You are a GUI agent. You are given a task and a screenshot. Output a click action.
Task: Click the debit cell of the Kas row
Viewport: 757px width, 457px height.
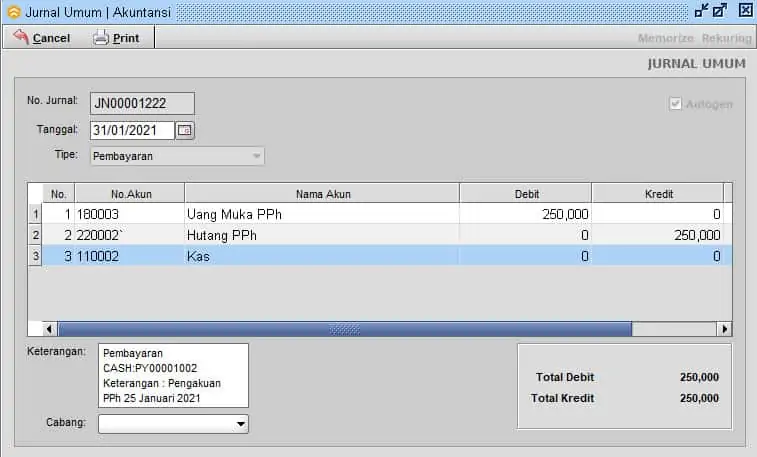[525, 256]
